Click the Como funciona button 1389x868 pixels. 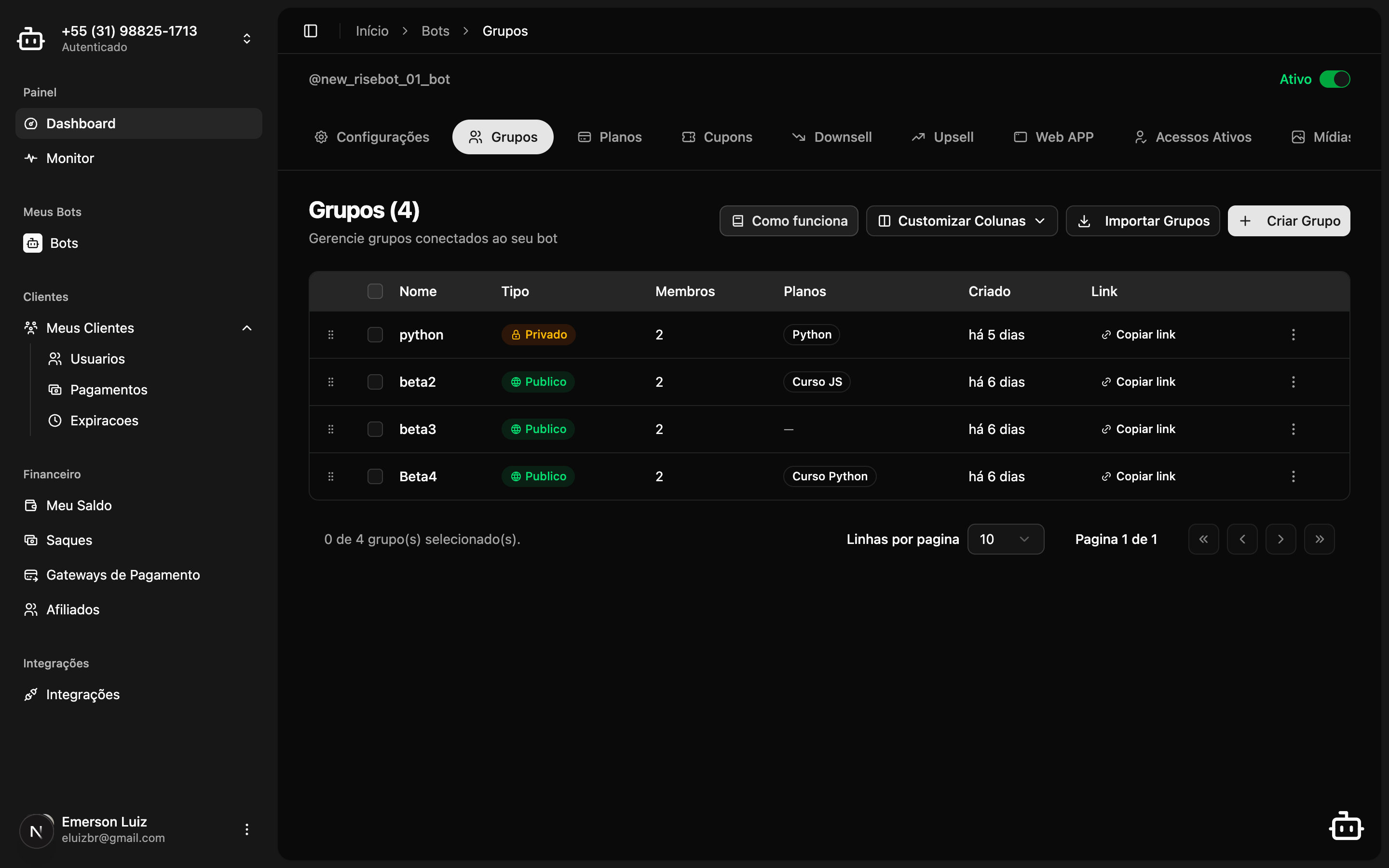tap(789, 221)
